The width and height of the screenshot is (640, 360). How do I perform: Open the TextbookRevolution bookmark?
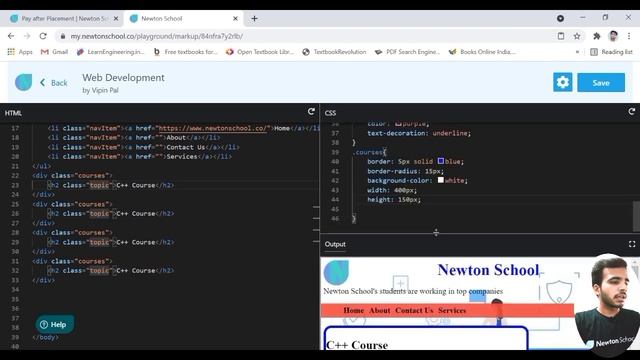click(x=334, y=52)
